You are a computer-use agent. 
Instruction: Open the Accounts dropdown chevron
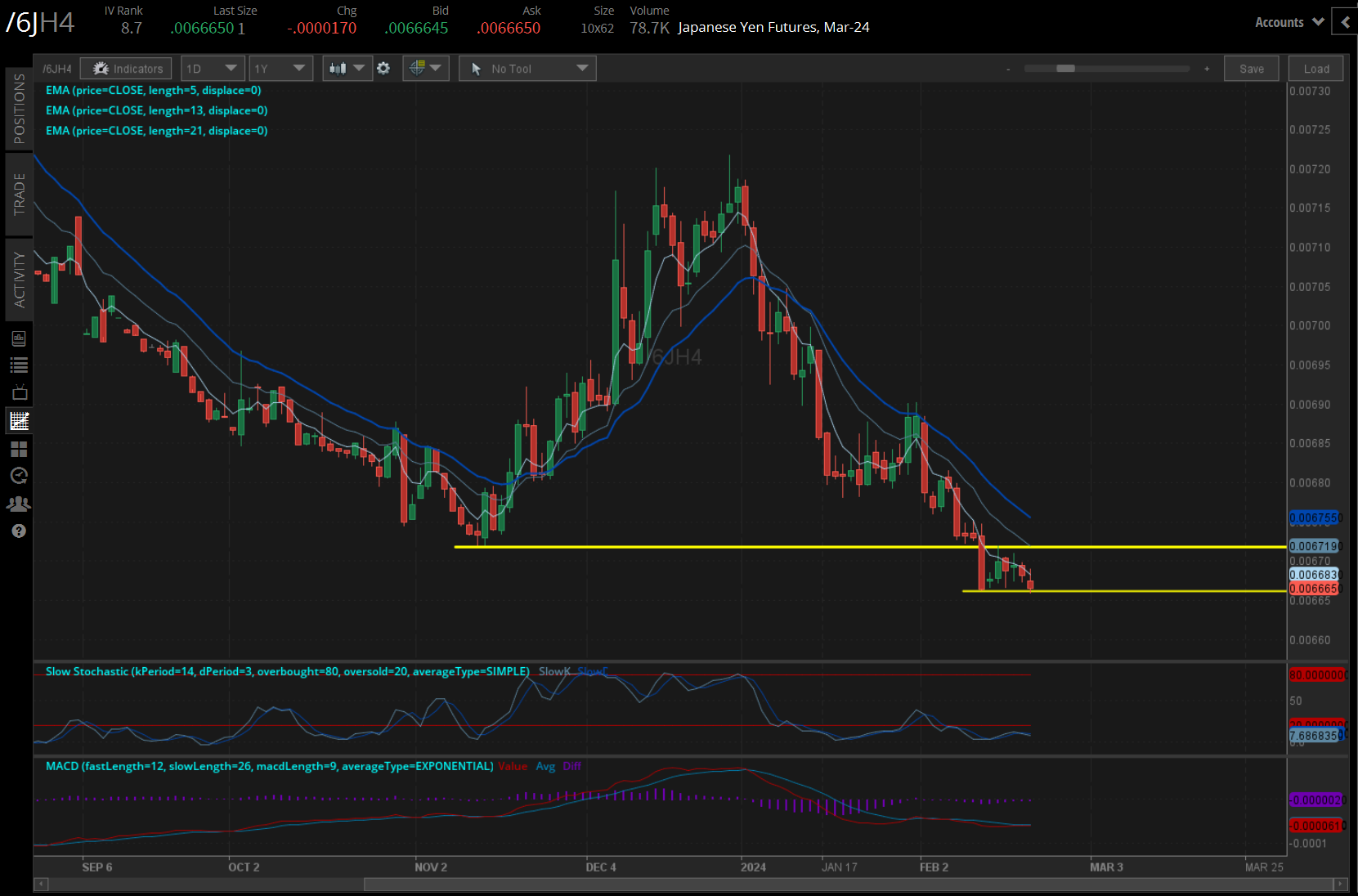coord(1317,22)
